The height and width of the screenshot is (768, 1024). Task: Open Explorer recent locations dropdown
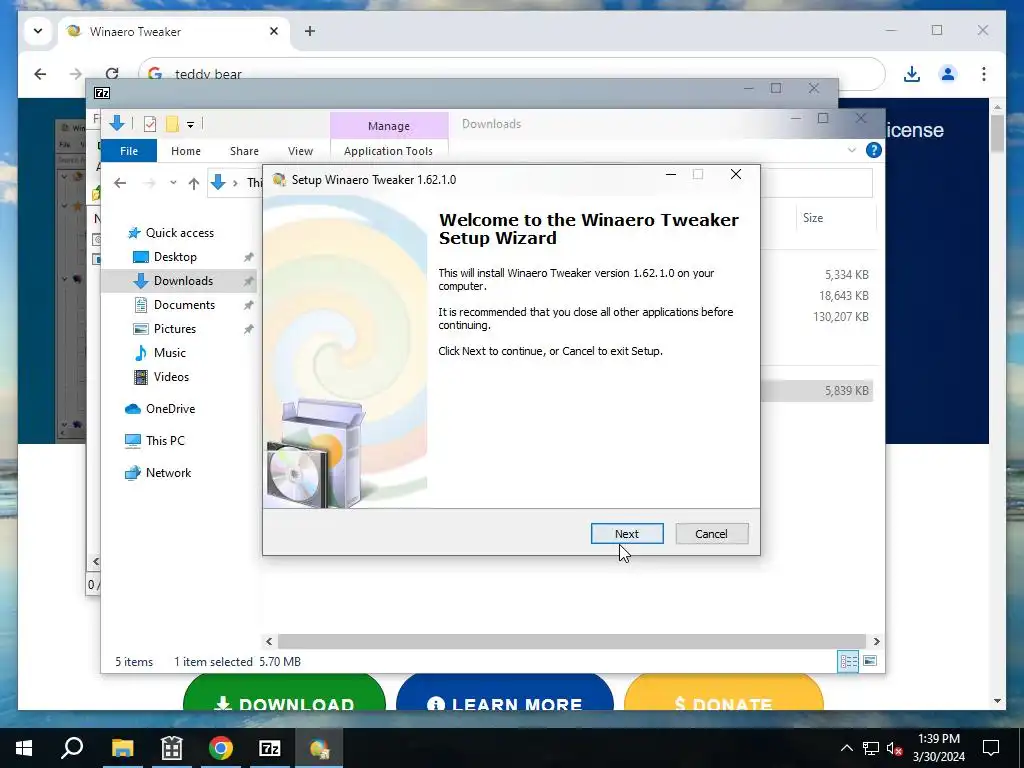tap(173, 183)
